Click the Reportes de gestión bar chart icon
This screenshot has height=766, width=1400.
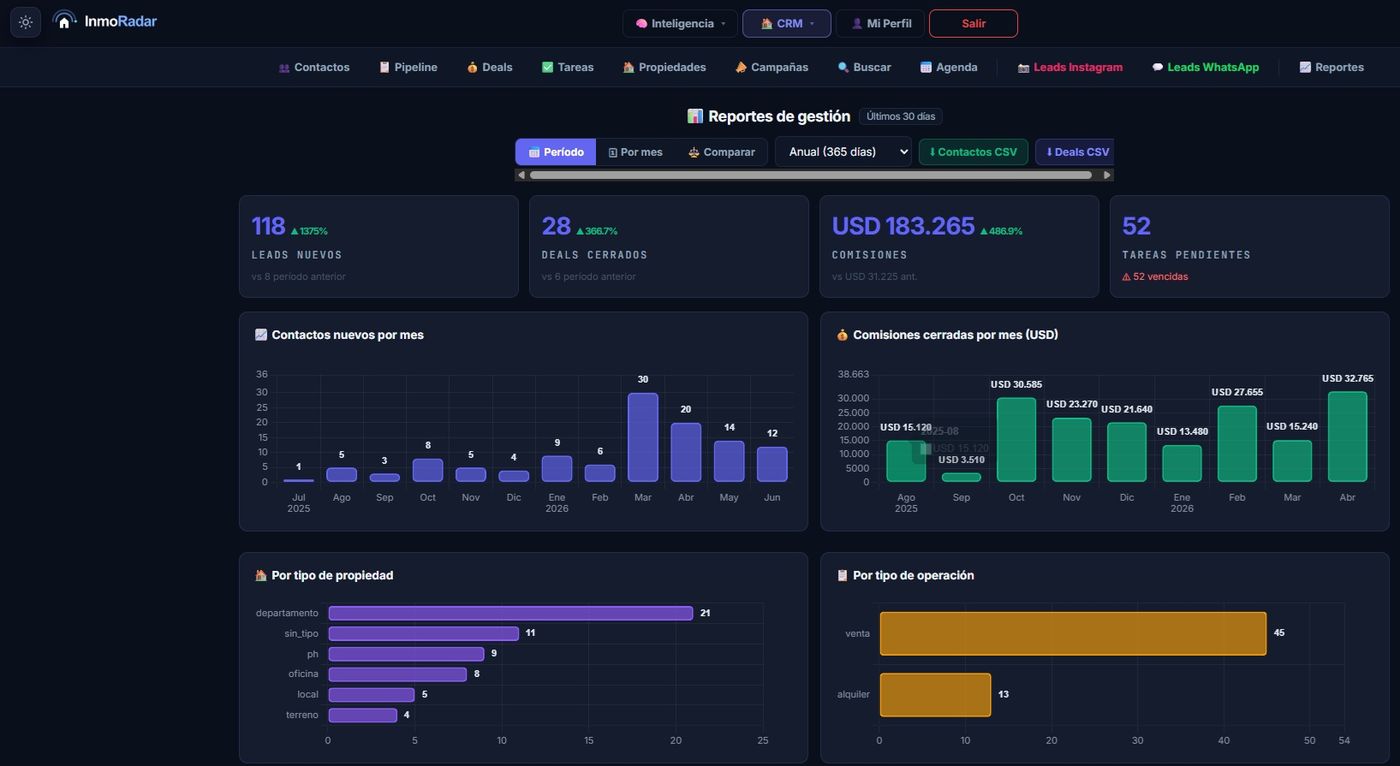click(x=695, y=116)
